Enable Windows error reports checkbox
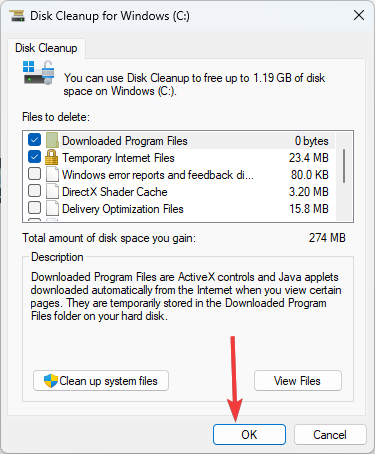The image size is (375, 454). pos(34,174)
